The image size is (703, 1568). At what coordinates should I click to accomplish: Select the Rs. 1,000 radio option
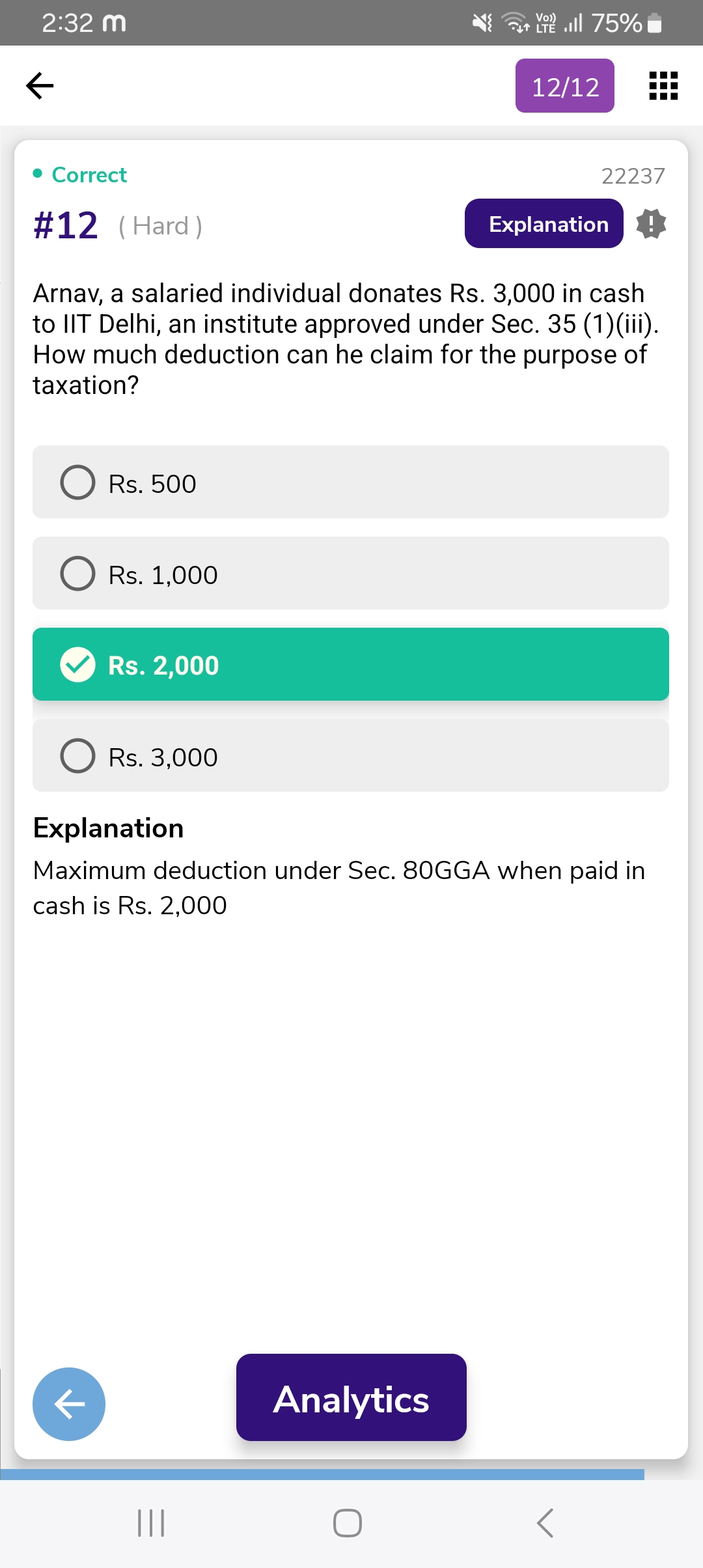click(x=78, y=574)
